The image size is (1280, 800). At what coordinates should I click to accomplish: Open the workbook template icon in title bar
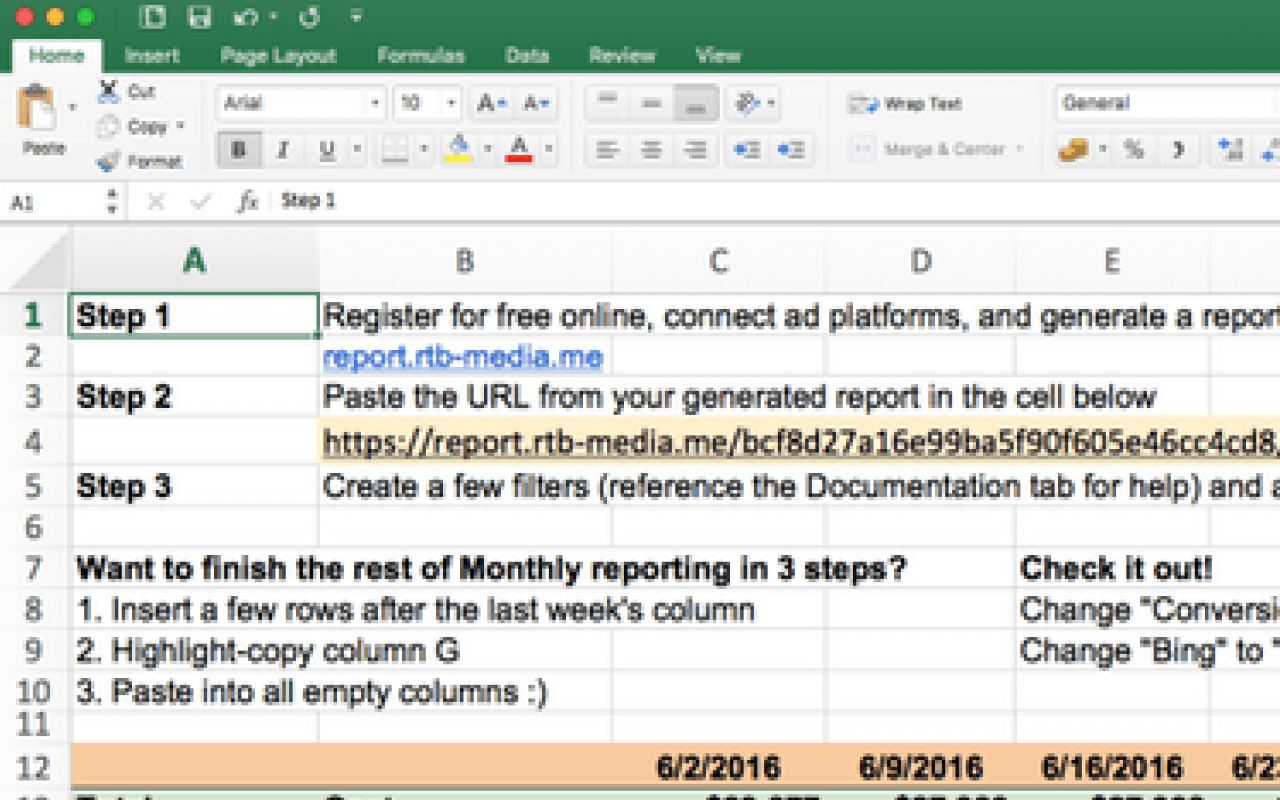pyautogui.click(x=153, y=17)
